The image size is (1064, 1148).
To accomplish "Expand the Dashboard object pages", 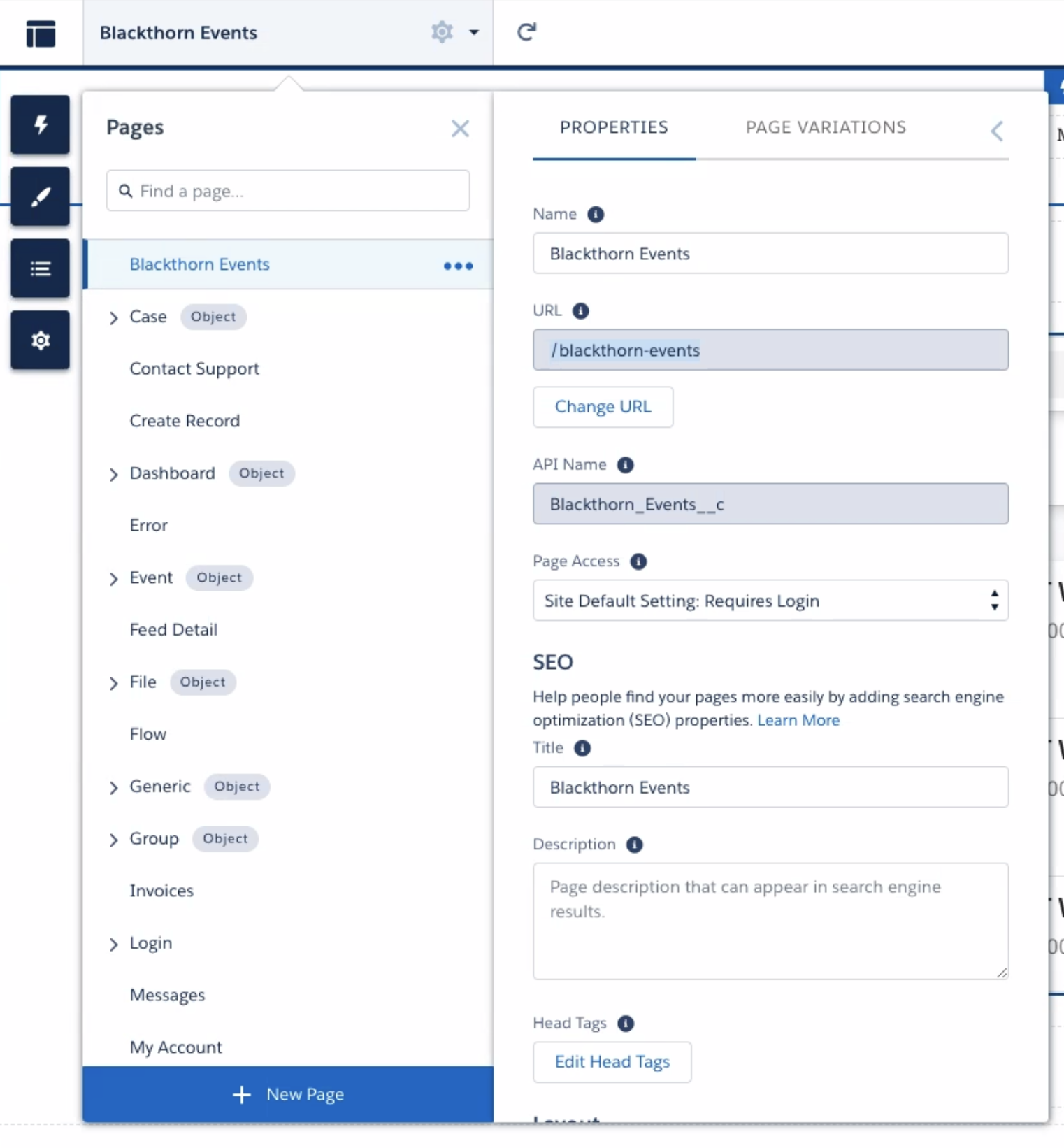I will [x=113, y=475].
